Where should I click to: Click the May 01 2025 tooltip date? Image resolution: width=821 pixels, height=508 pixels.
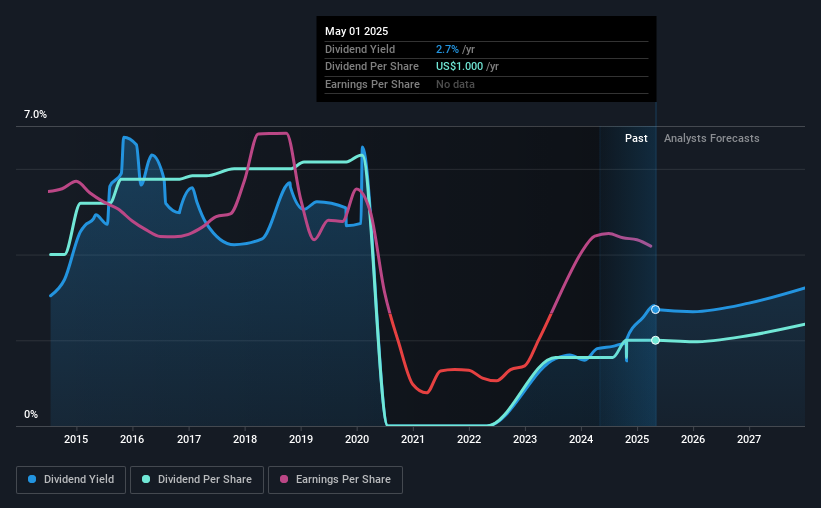click(357, 31)
